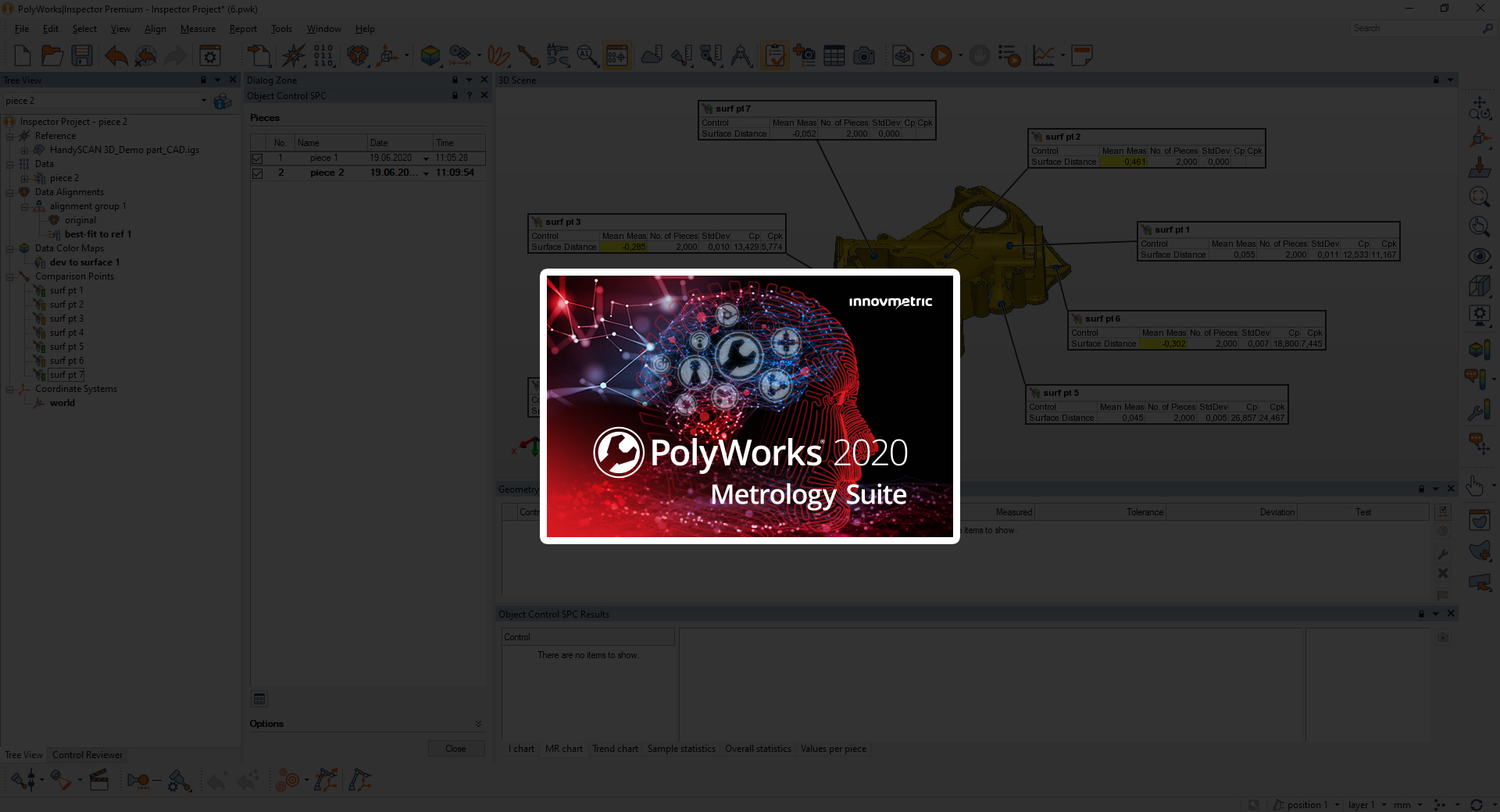
Task: Click the camera snapshot icon in toolbar
Action: click(x=864, y=55)
